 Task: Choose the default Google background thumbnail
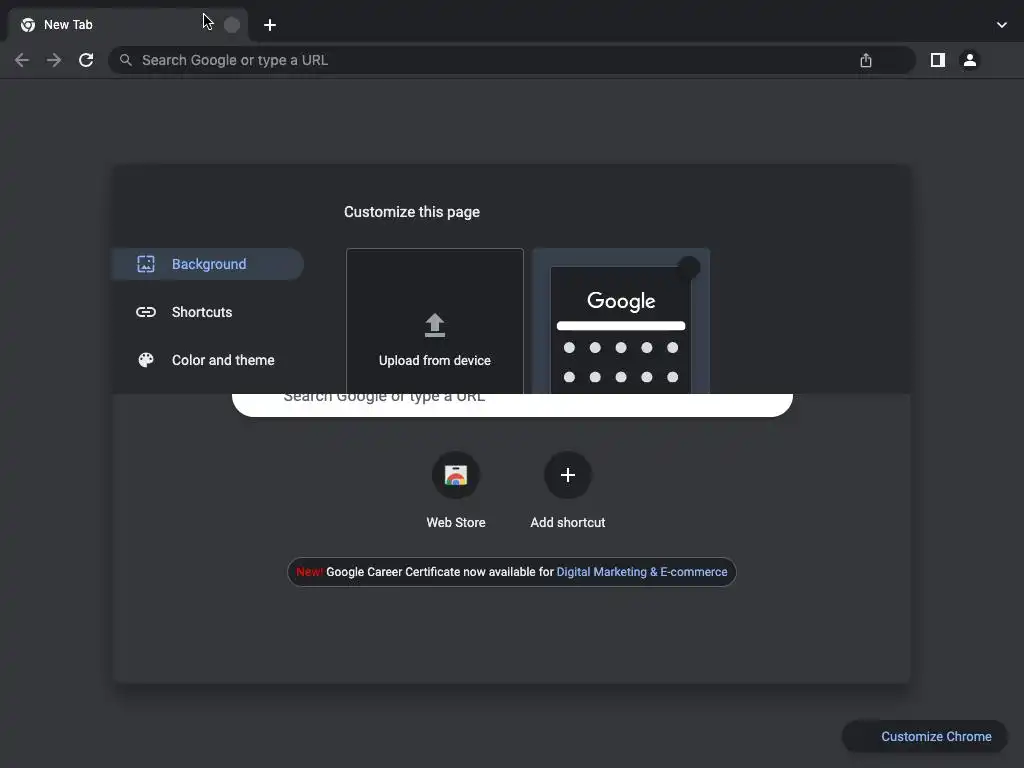[x=621, y=321]
